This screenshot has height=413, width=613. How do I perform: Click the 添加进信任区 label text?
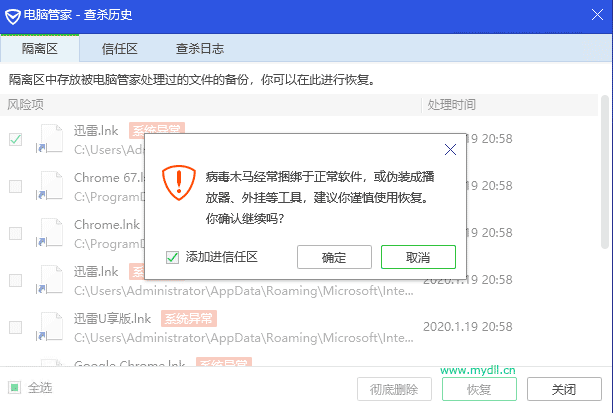[222, 257]
